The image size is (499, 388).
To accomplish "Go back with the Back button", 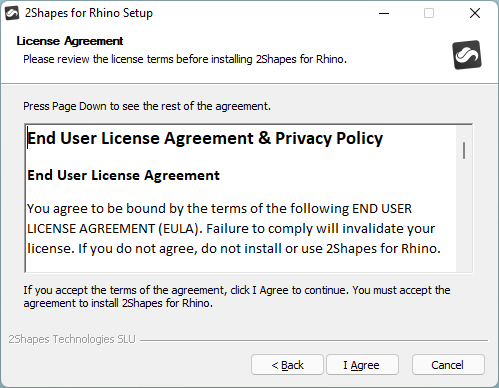I will coord(287,365).
